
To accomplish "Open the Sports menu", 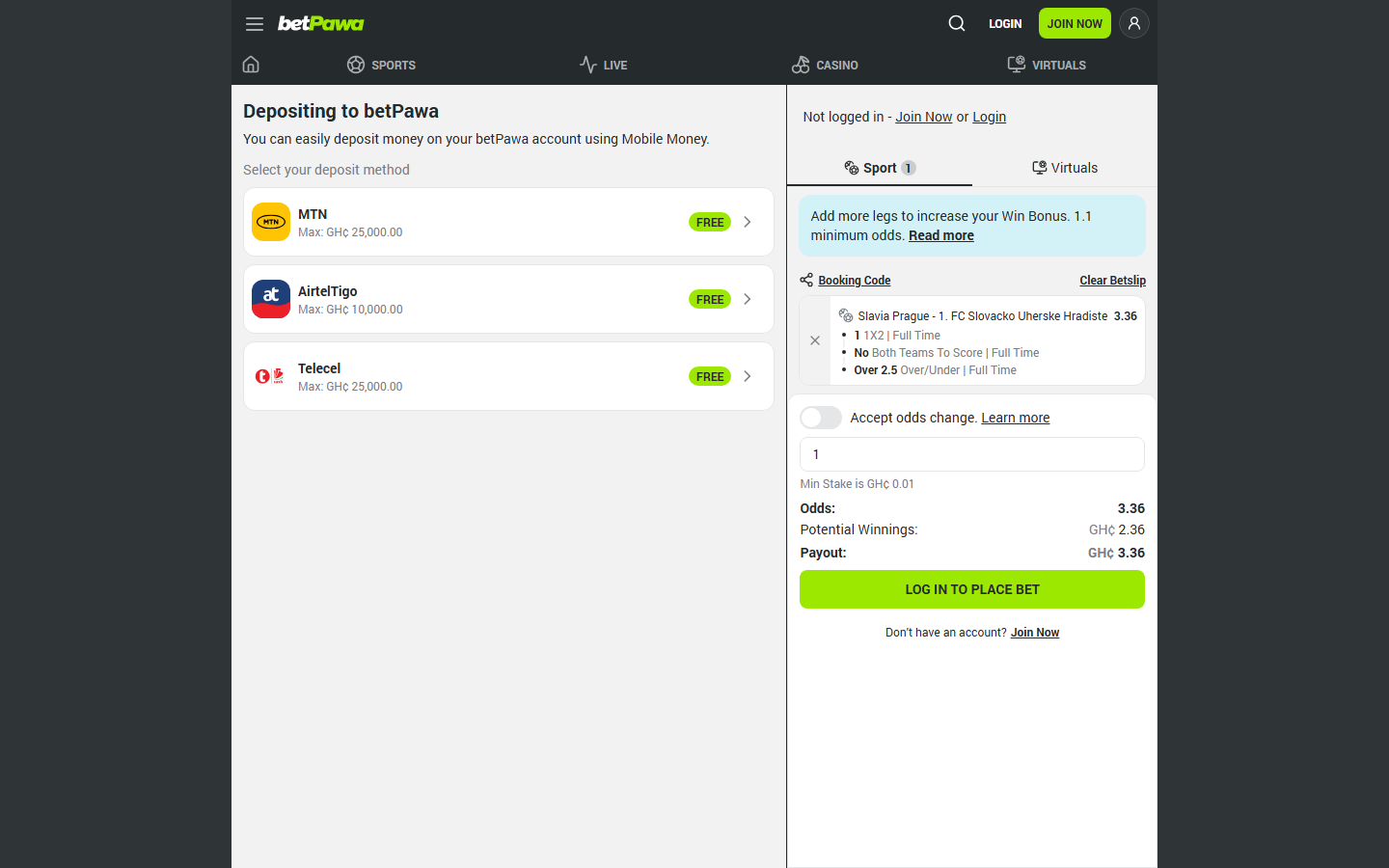I will pos(382,65).
